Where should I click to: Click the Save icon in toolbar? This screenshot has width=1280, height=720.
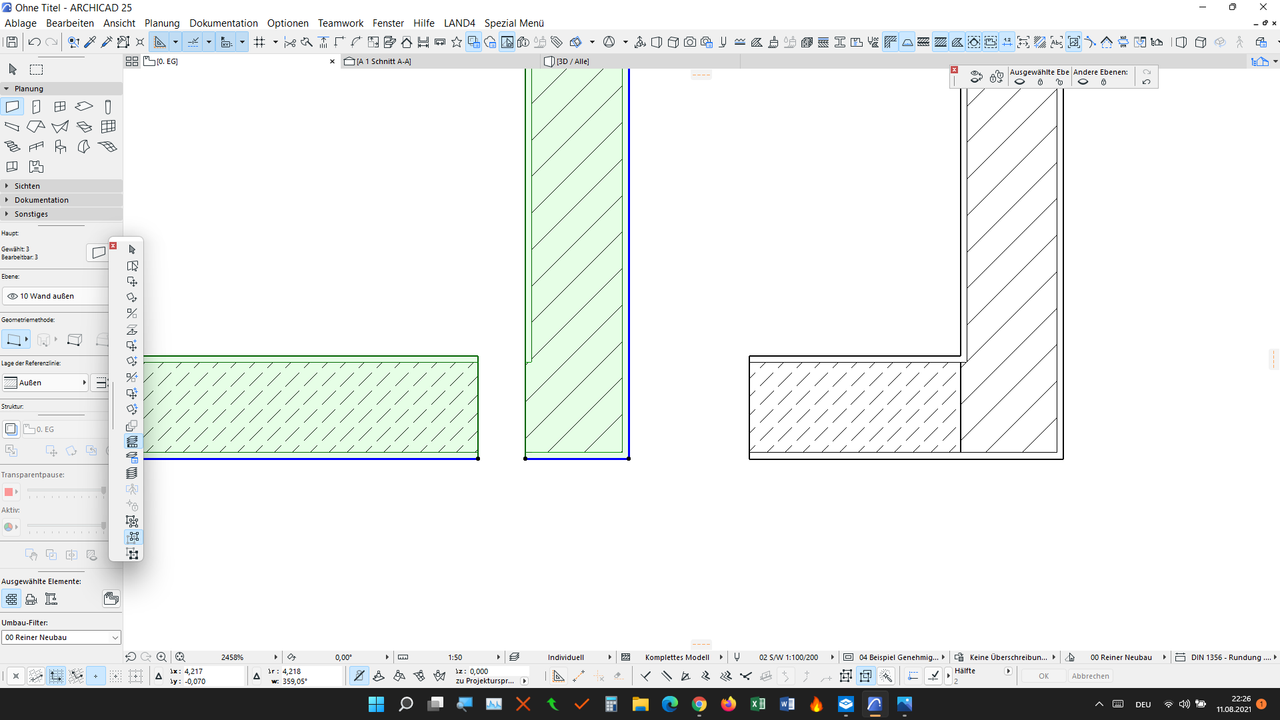pos(12,42)
